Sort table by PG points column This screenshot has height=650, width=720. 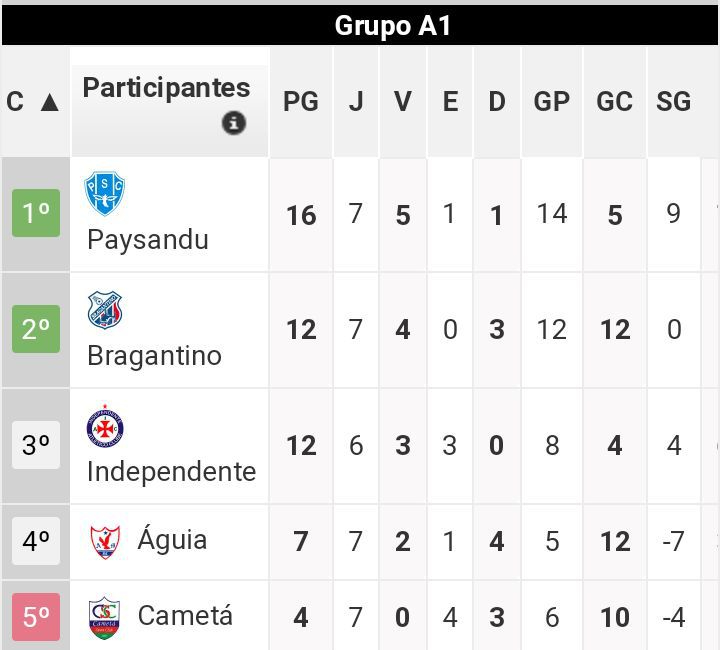pos(300,102)
